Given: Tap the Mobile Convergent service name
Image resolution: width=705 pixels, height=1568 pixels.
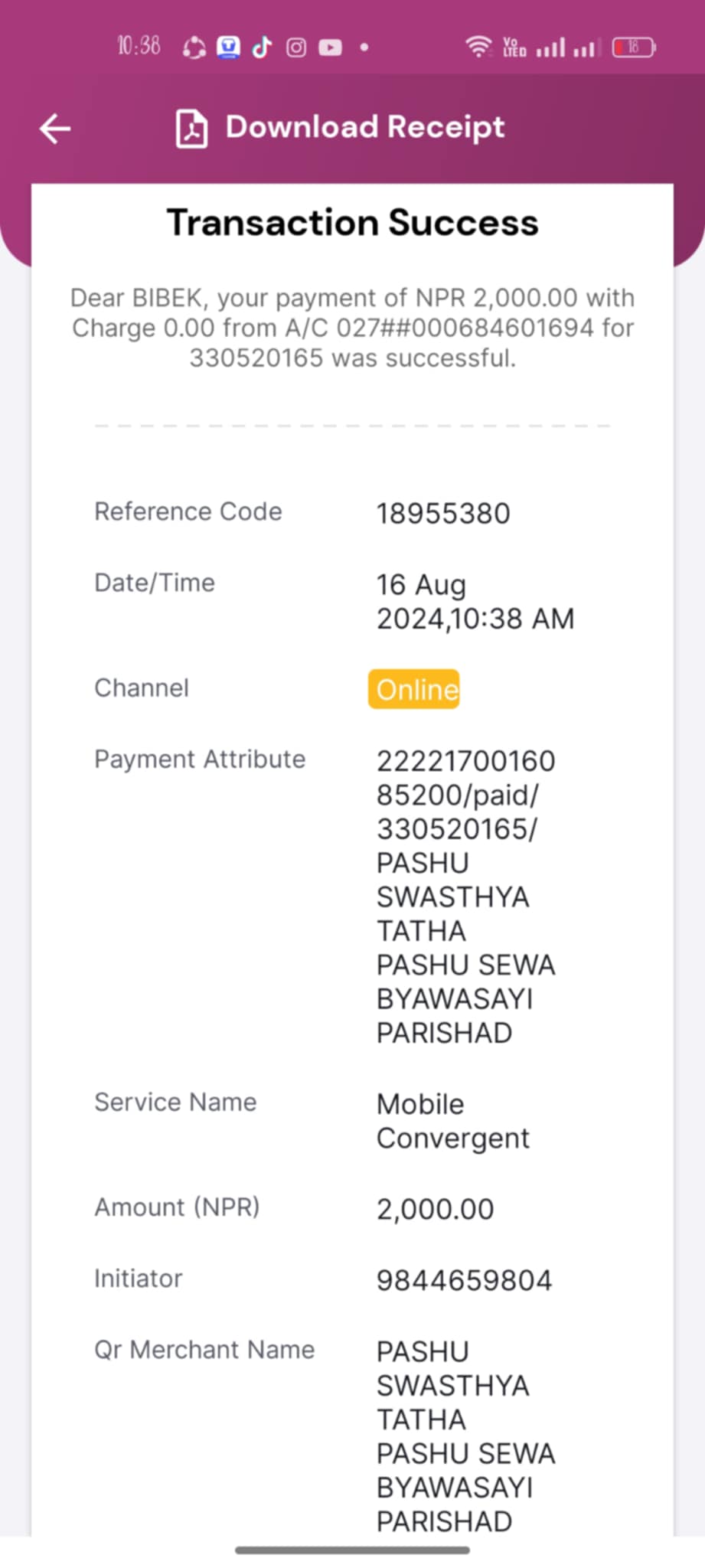Looking at the screenshot, I should [x=452, y=1121].
